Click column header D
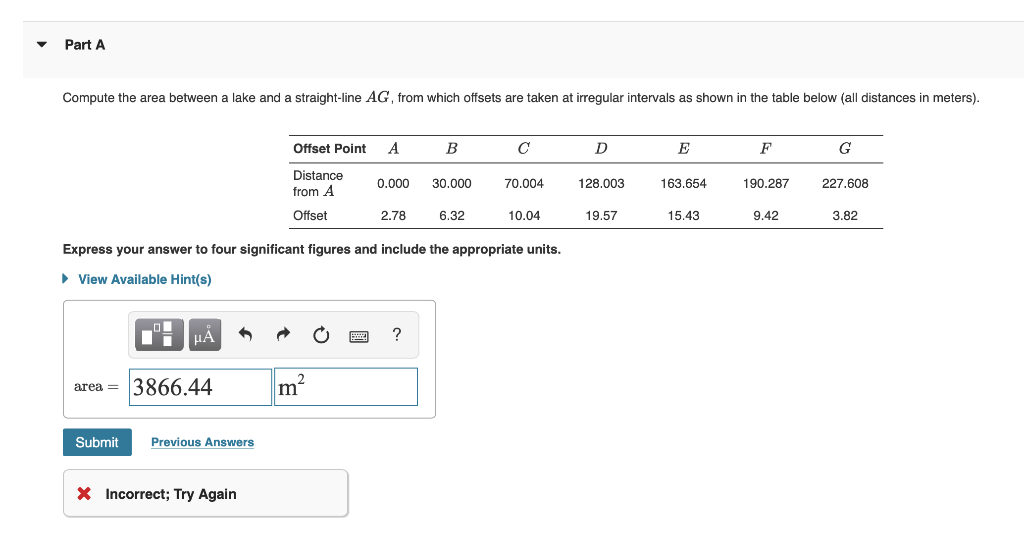 601,149
